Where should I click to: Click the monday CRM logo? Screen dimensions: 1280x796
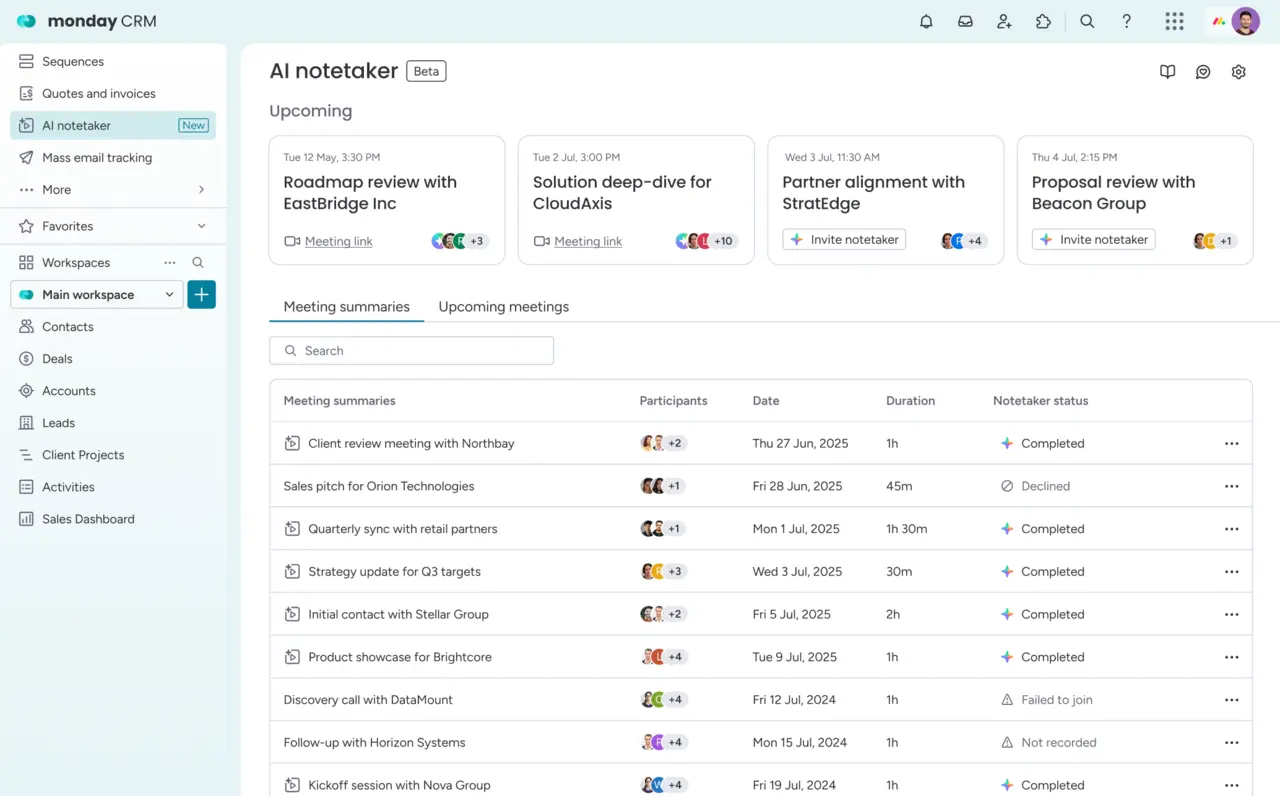click(87, 21)
